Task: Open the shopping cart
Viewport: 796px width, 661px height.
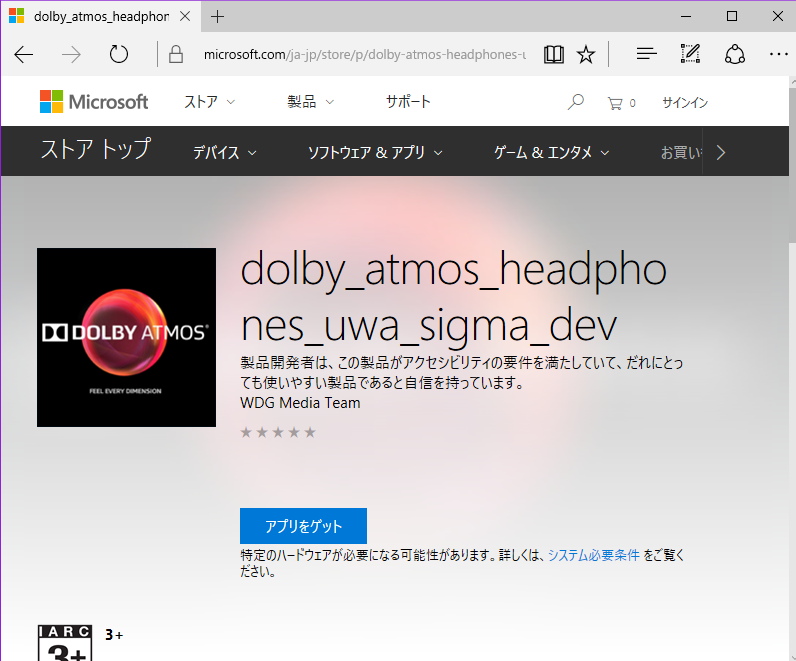Action: coord(621,103)
